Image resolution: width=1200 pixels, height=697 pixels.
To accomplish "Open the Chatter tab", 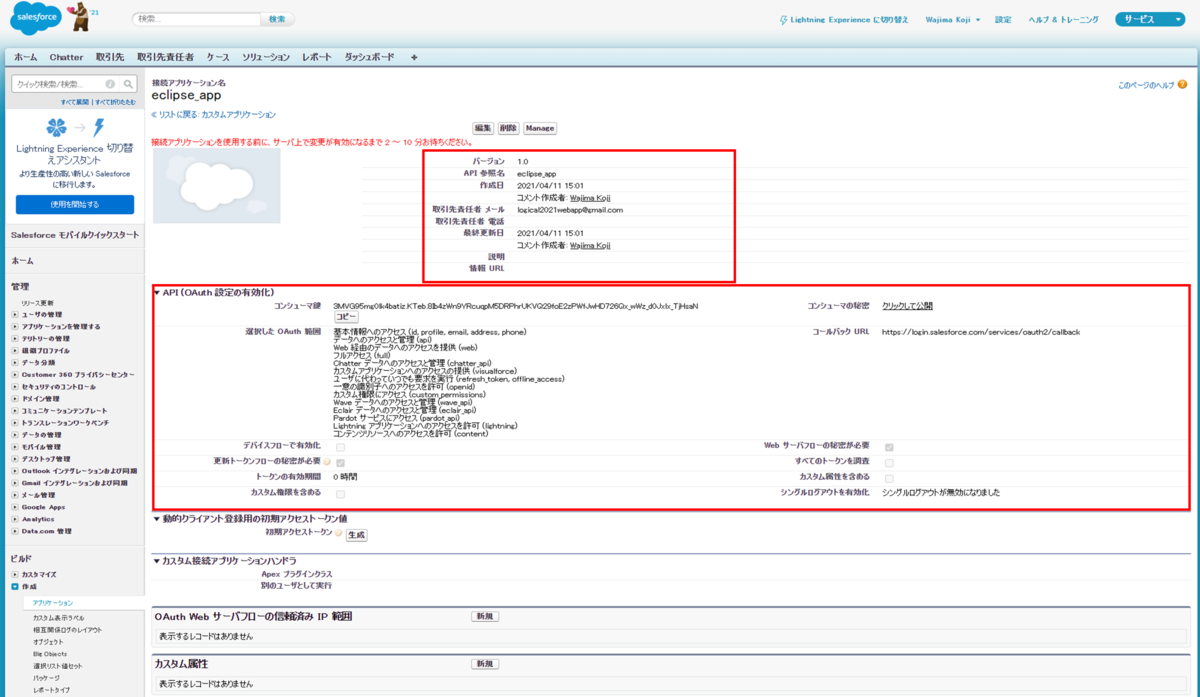I will click(x=67, y=58).
